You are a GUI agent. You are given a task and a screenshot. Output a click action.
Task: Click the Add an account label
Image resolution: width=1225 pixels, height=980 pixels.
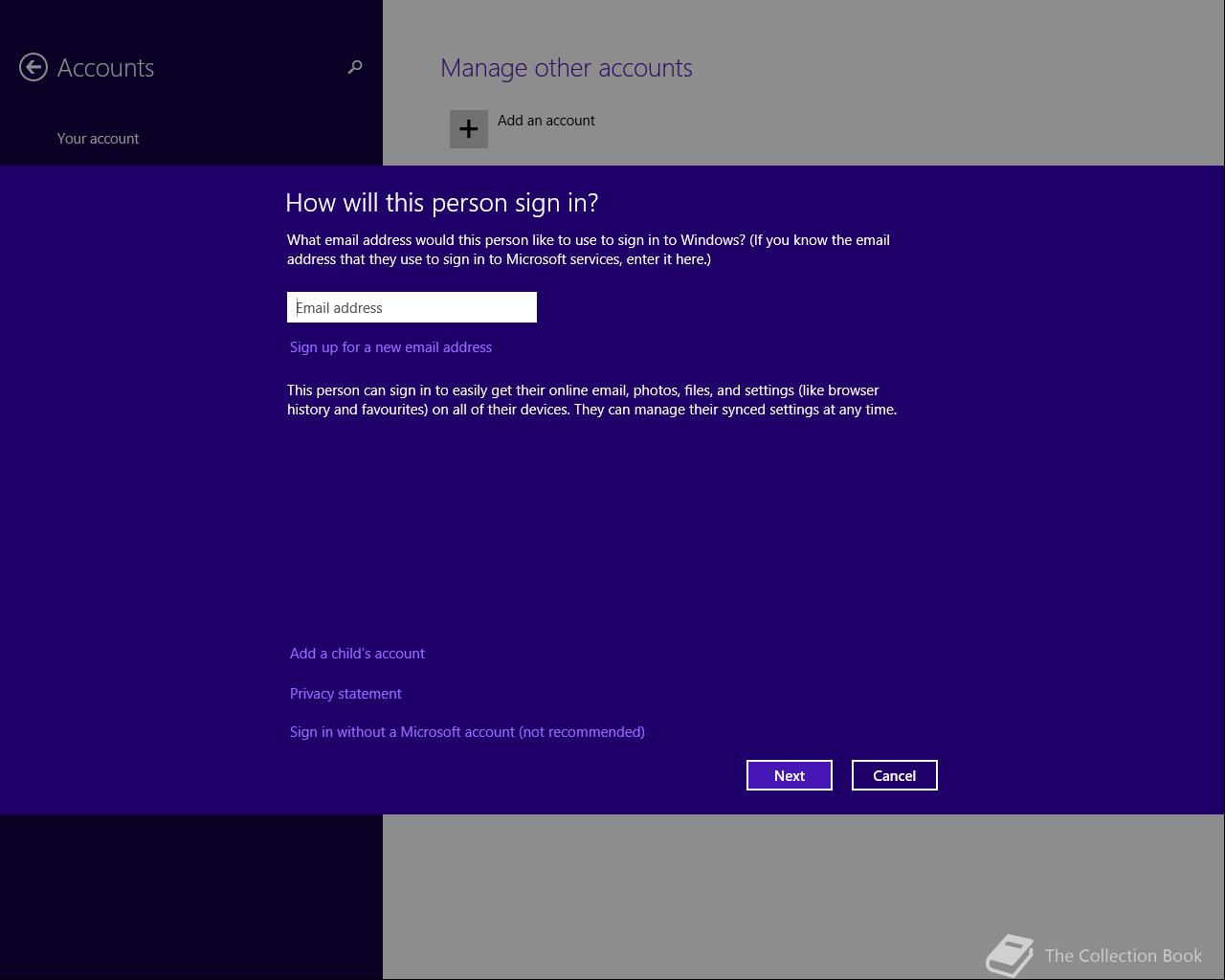pyautogui.click(x=546, y=121)
